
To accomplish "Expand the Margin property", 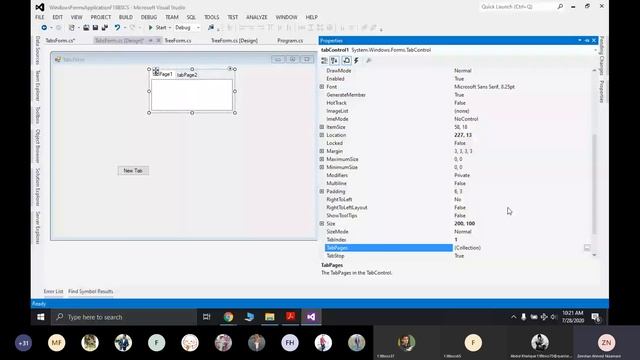I will pyautogui.click(x=322, y=151).
